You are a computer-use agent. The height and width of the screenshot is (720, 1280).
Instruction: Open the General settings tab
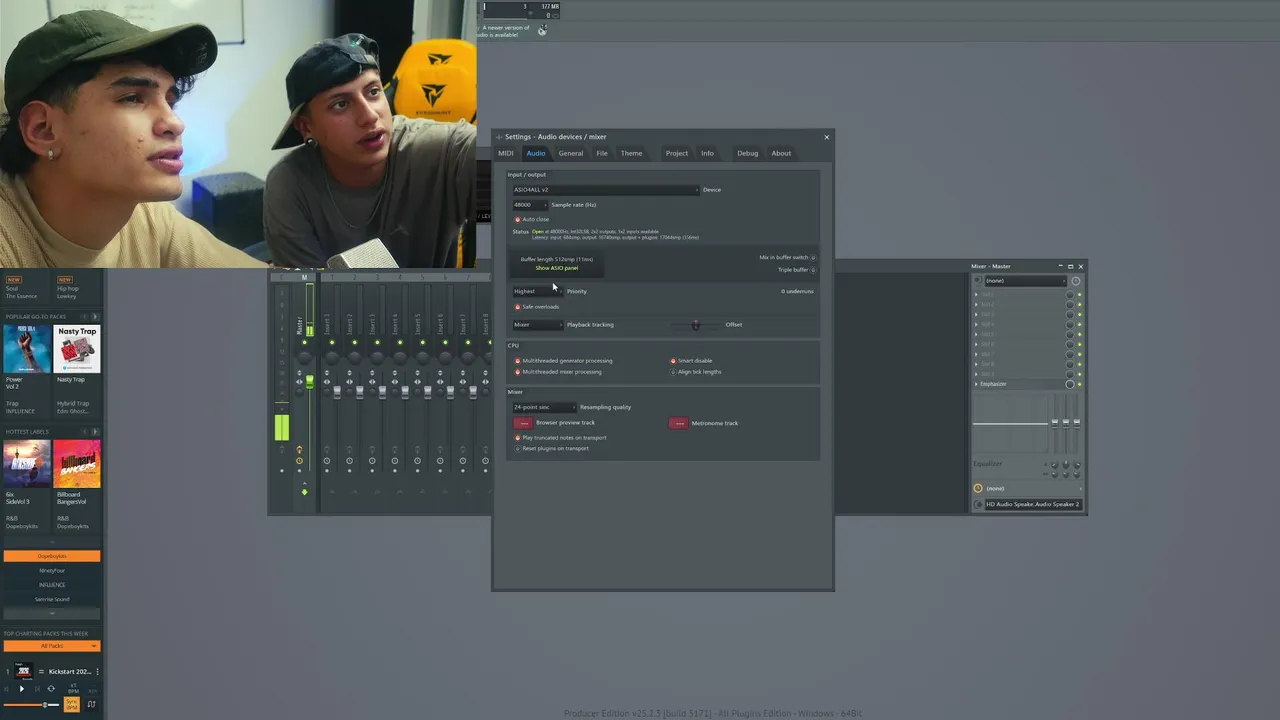(571, 153)
